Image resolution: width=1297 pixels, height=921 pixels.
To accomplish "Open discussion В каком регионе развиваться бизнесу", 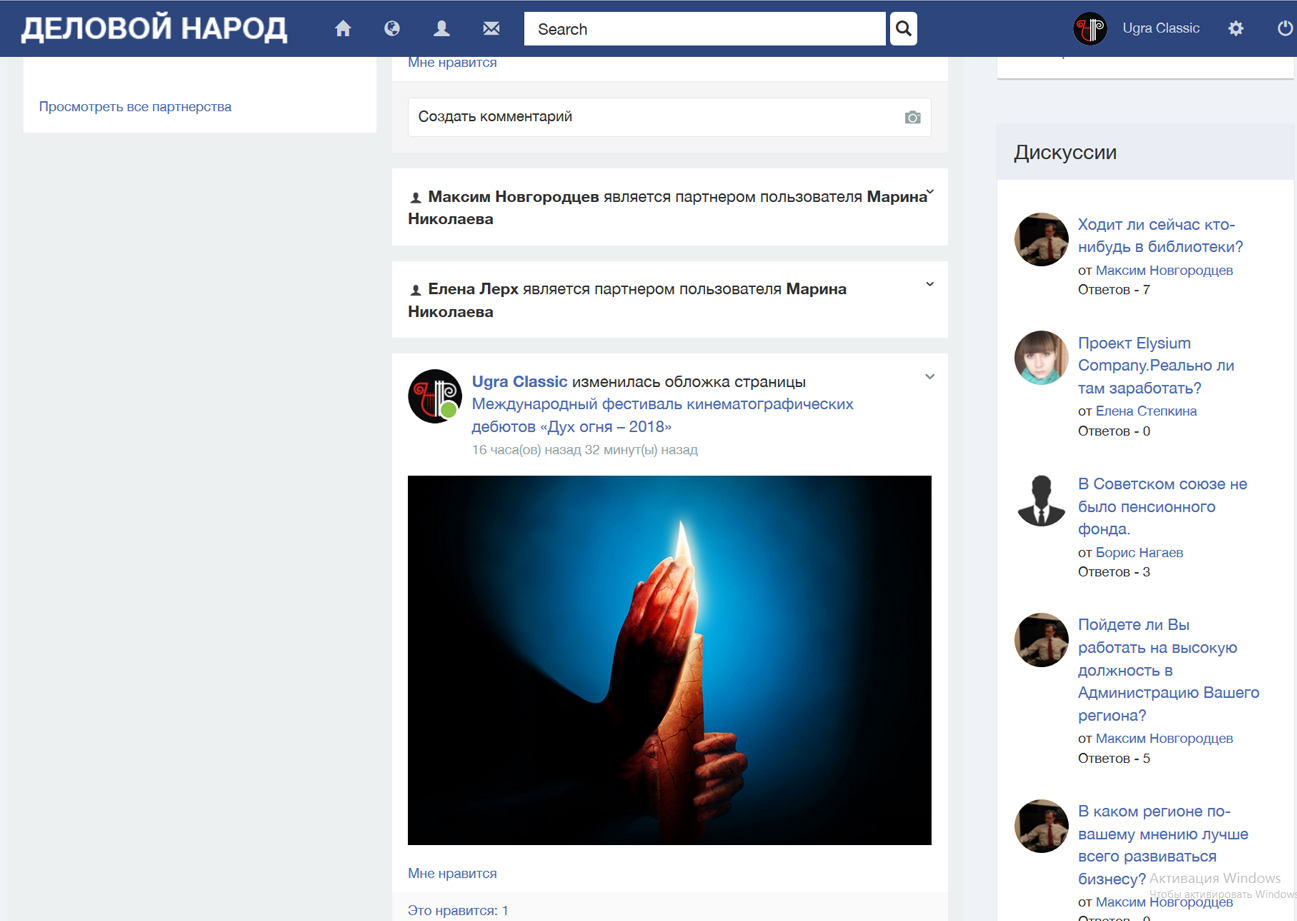I will pos(1163,845).
